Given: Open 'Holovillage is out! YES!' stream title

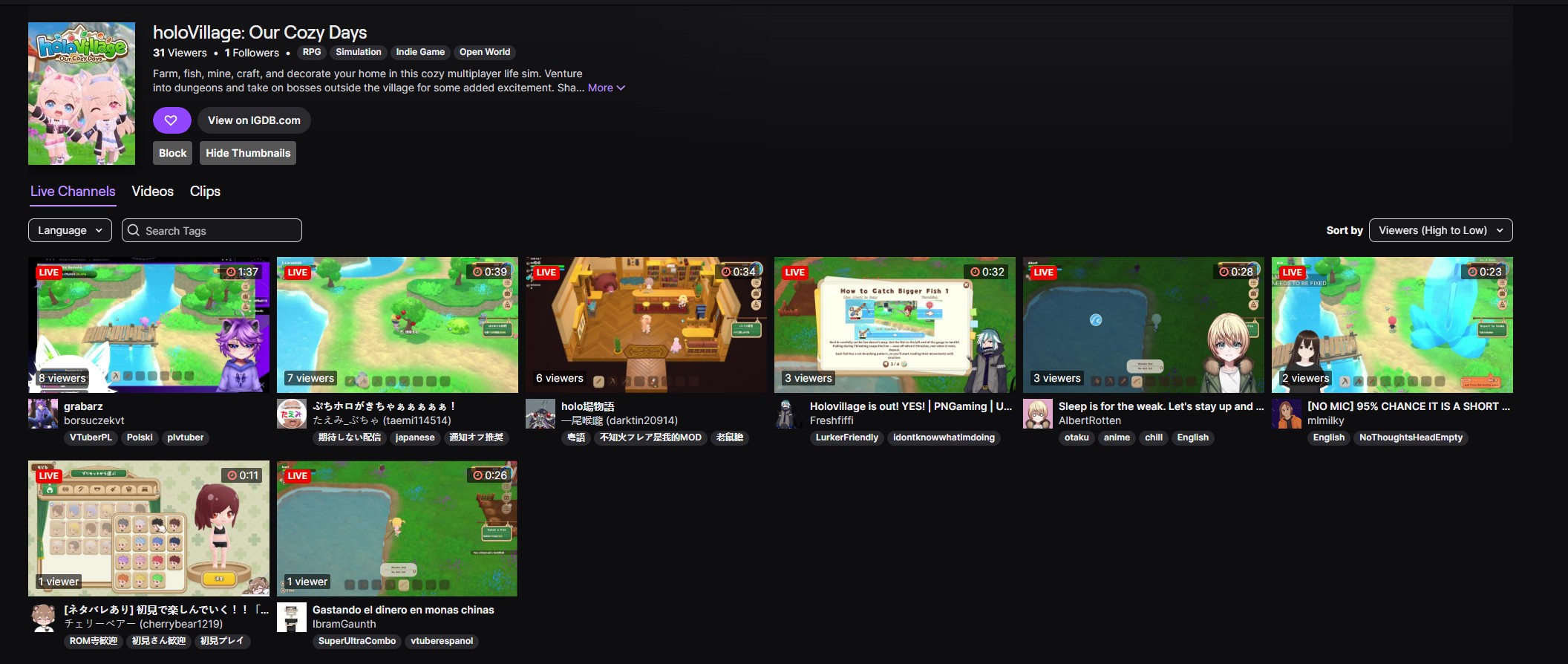Looking at the screenshot, I should point(911,406).
